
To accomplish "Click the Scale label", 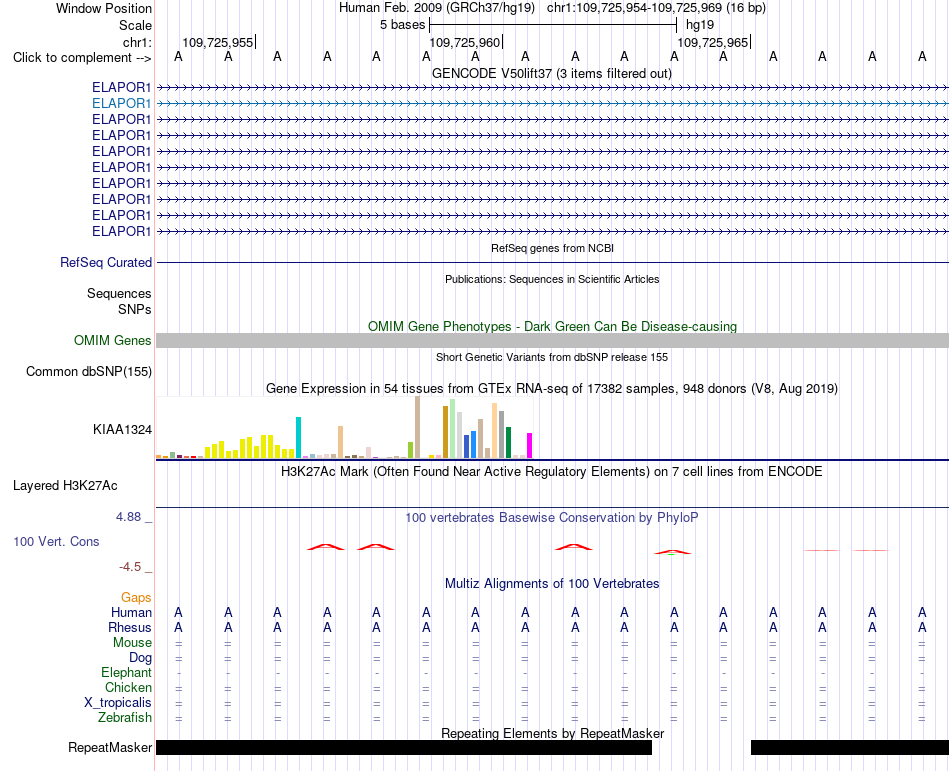I will point(136,25).
